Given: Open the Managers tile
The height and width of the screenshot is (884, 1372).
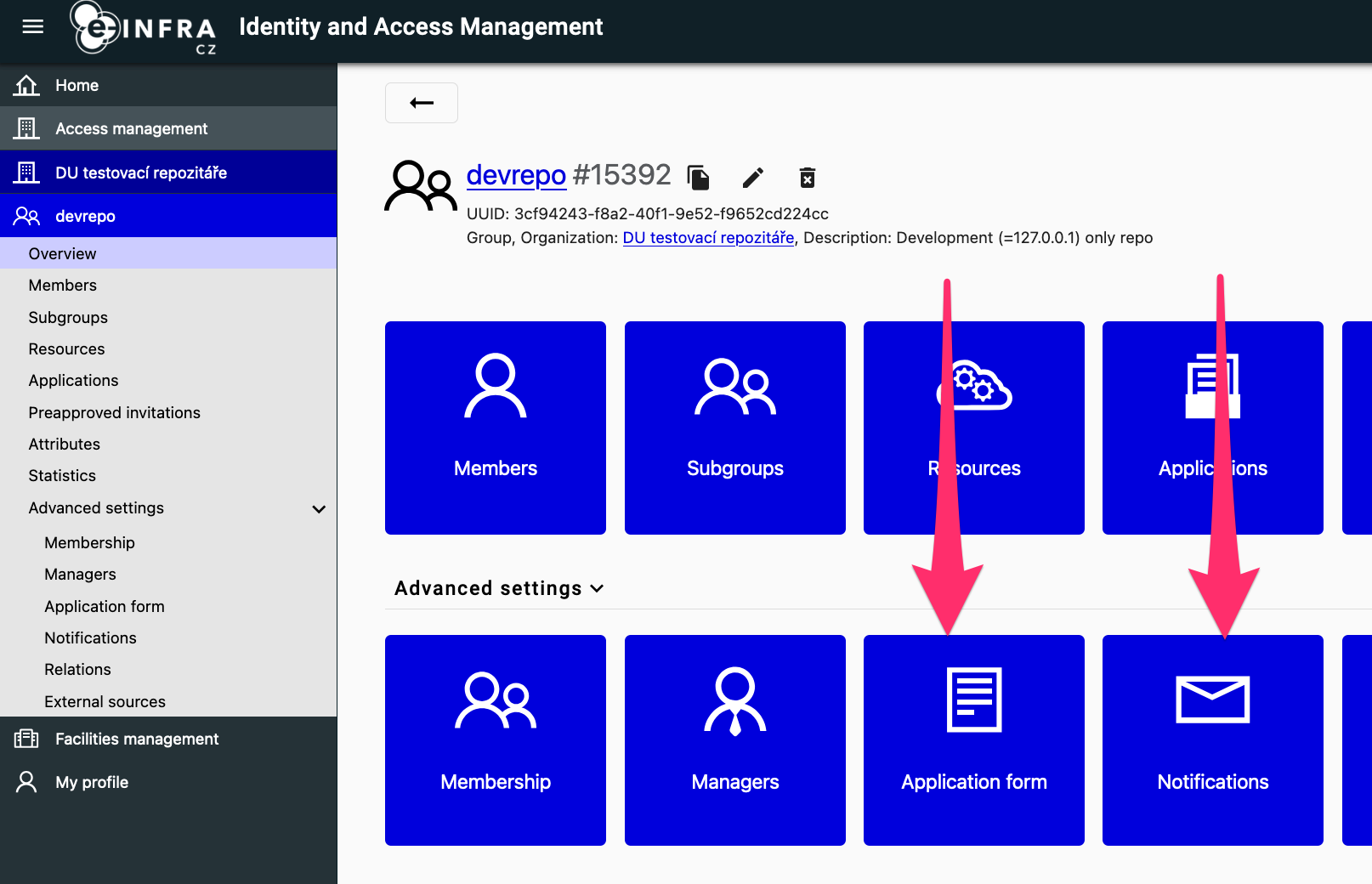Looking at the screenshot, I should click(x=734, y=739).
